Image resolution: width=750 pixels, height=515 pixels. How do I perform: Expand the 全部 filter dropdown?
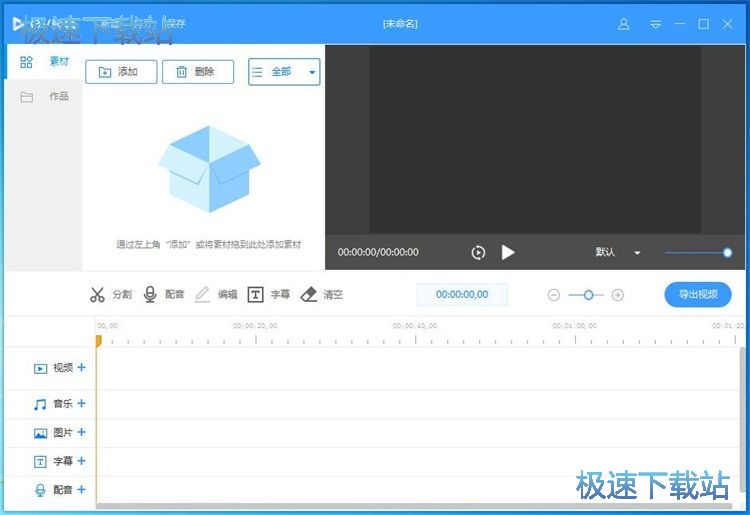tap(284, 72)
